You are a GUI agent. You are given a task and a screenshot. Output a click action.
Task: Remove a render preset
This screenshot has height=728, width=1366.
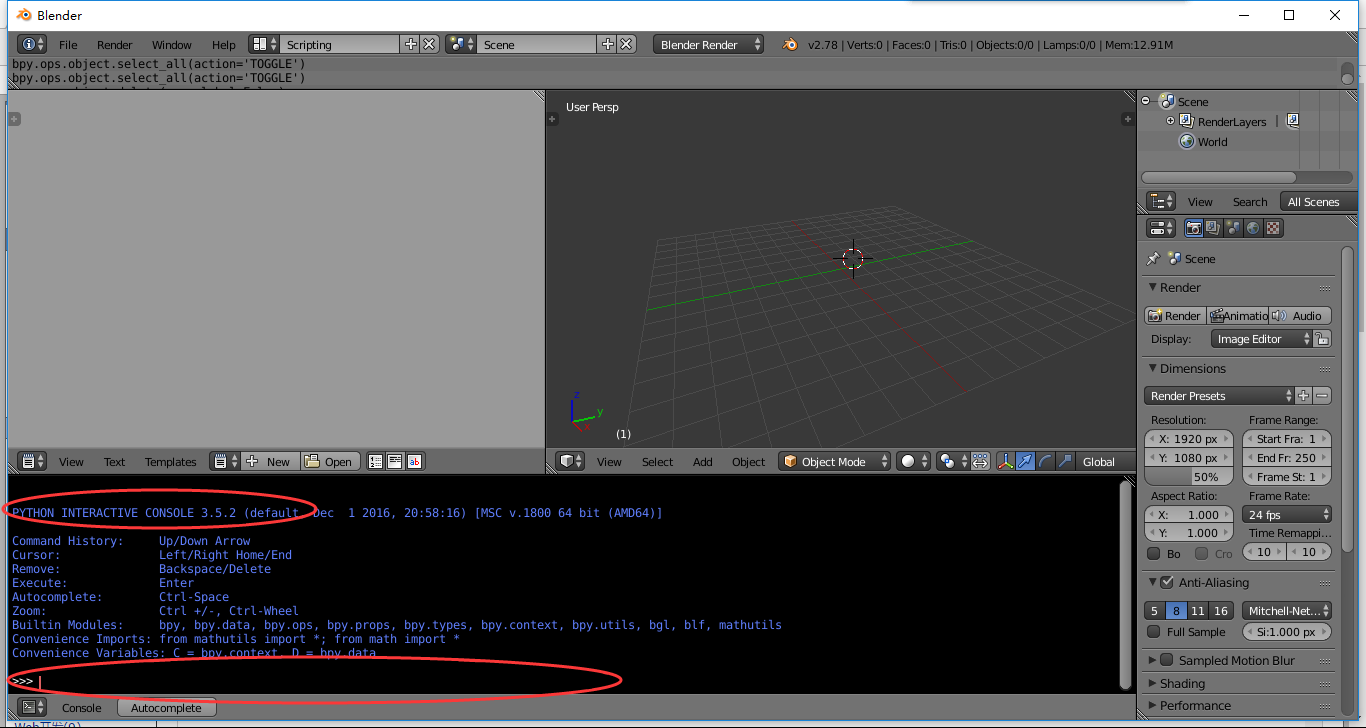click(x=1322, y=395)
